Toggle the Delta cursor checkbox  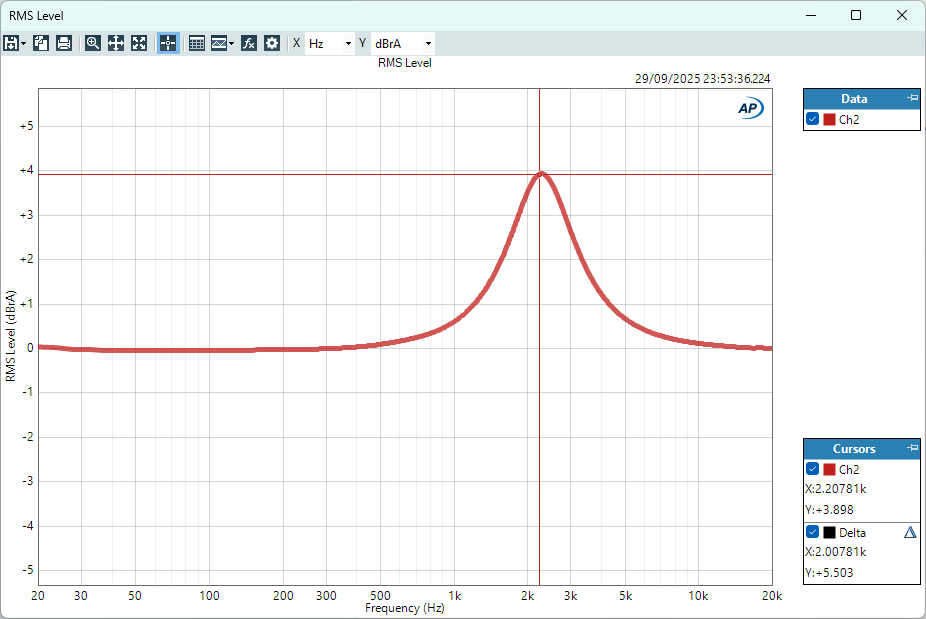click(x=813, y=532)
